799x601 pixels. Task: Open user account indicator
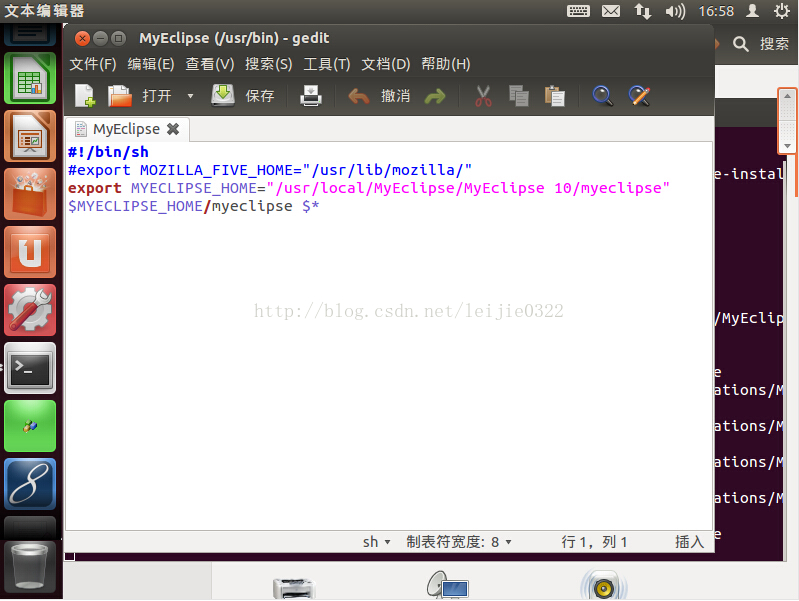coord(752,11)
